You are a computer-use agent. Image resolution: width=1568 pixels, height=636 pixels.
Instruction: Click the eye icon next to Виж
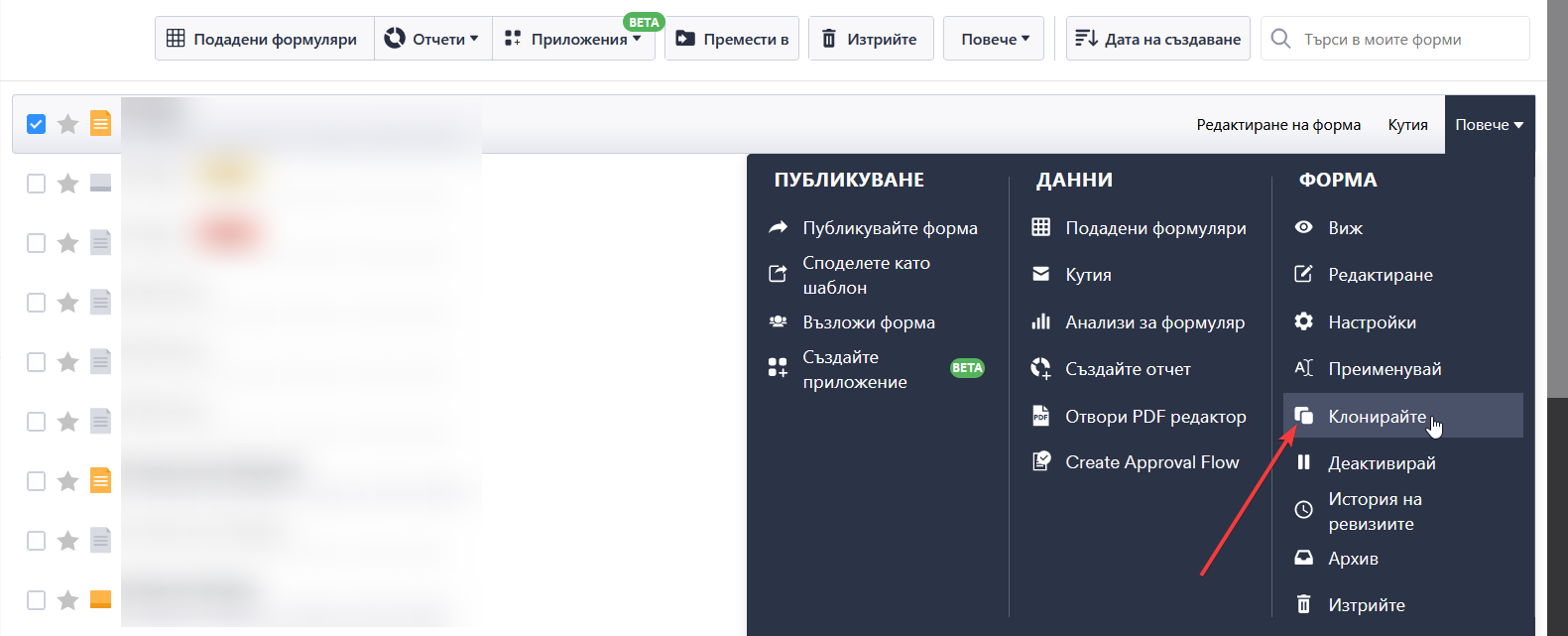click(1303, 228)
